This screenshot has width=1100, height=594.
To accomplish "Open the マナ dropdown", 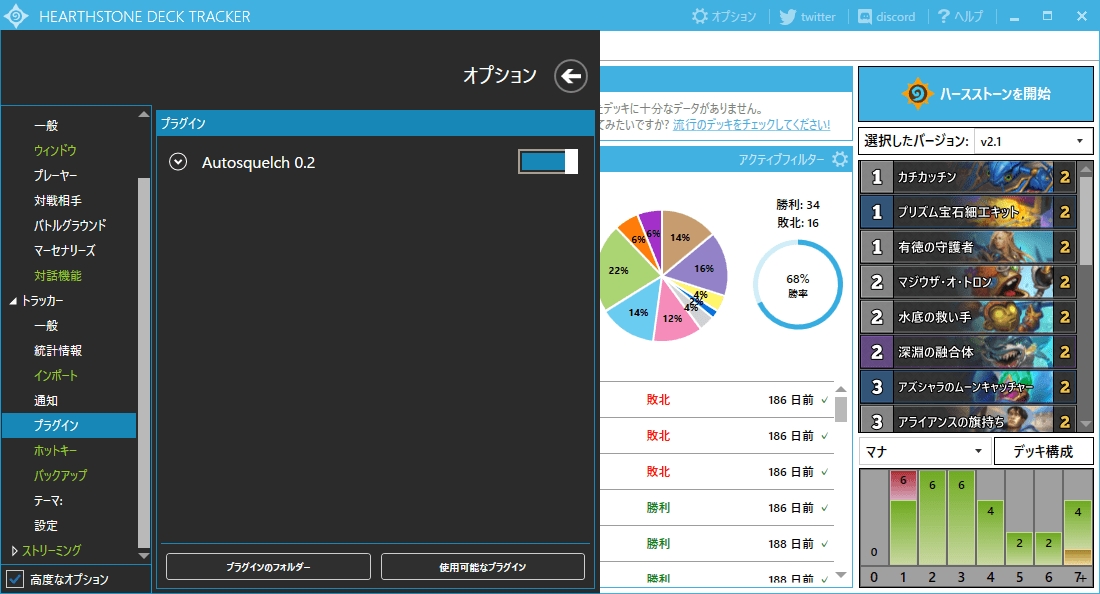I will (x=925, y=452).
